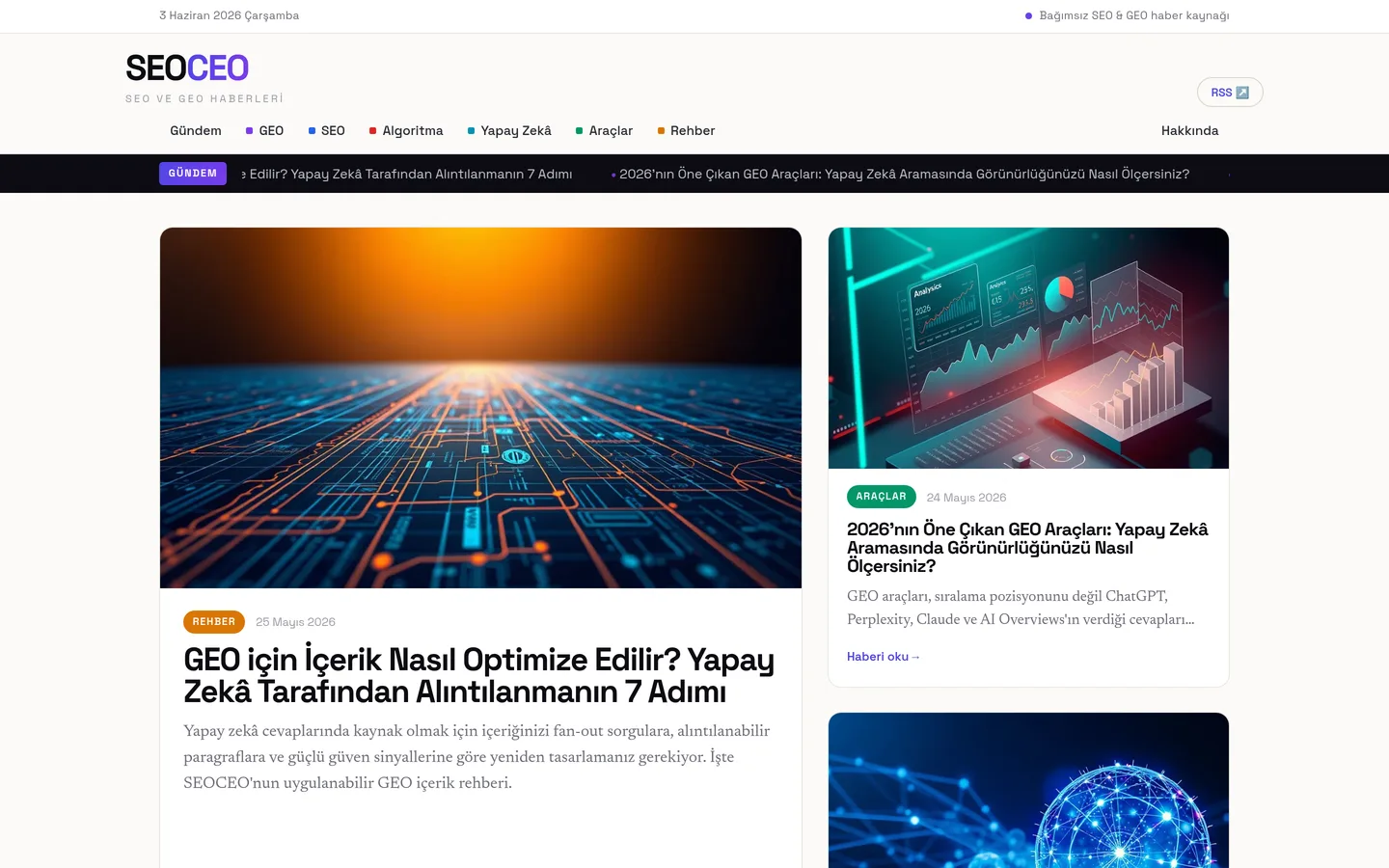Image resolution: width=1389 pixels, height=868 pixels.
Task: Click the orange REHBER category tag
Action: (x=214, y=622)
